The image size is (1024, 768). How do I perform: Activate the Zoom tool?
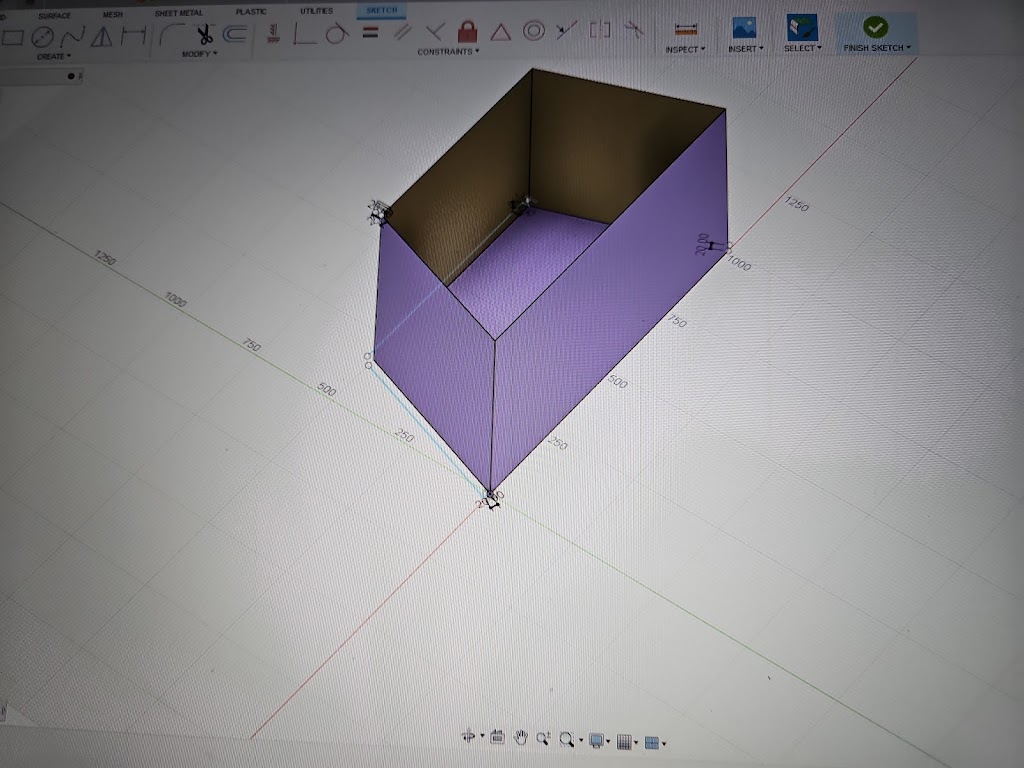(x=543, y=739)
